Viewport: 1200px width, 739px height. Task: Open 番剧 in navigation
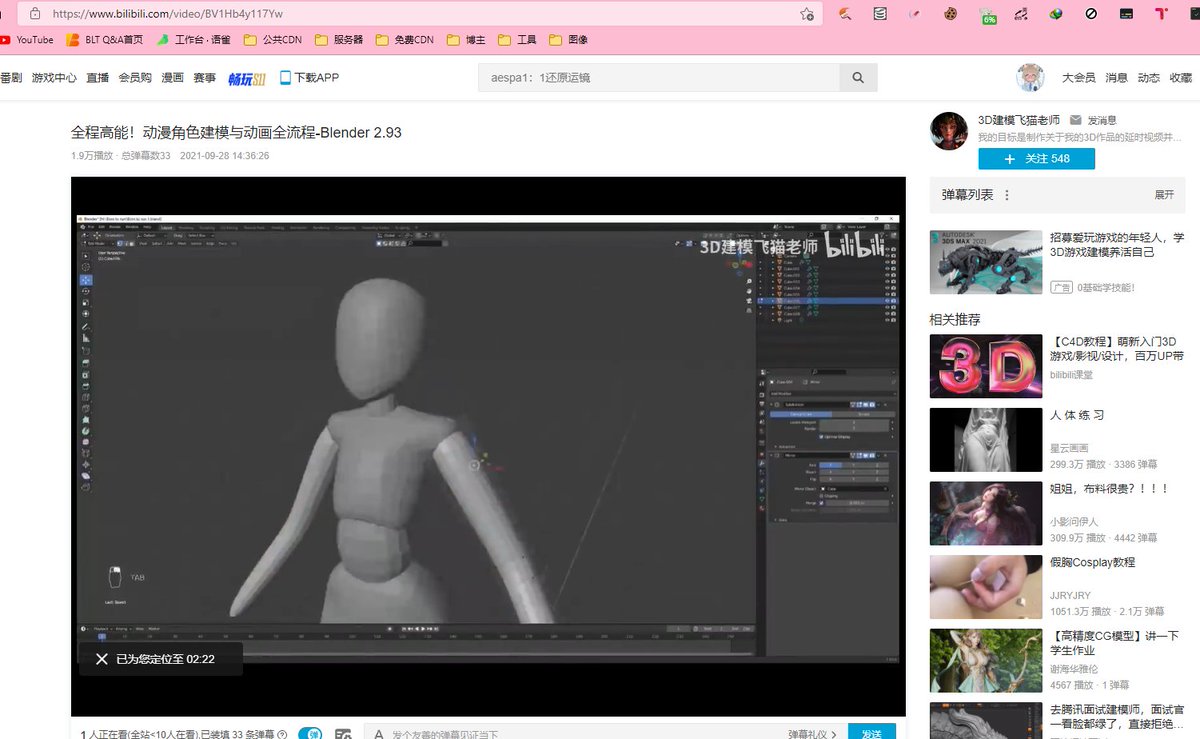pyautogui.click(x=11, y=78)
